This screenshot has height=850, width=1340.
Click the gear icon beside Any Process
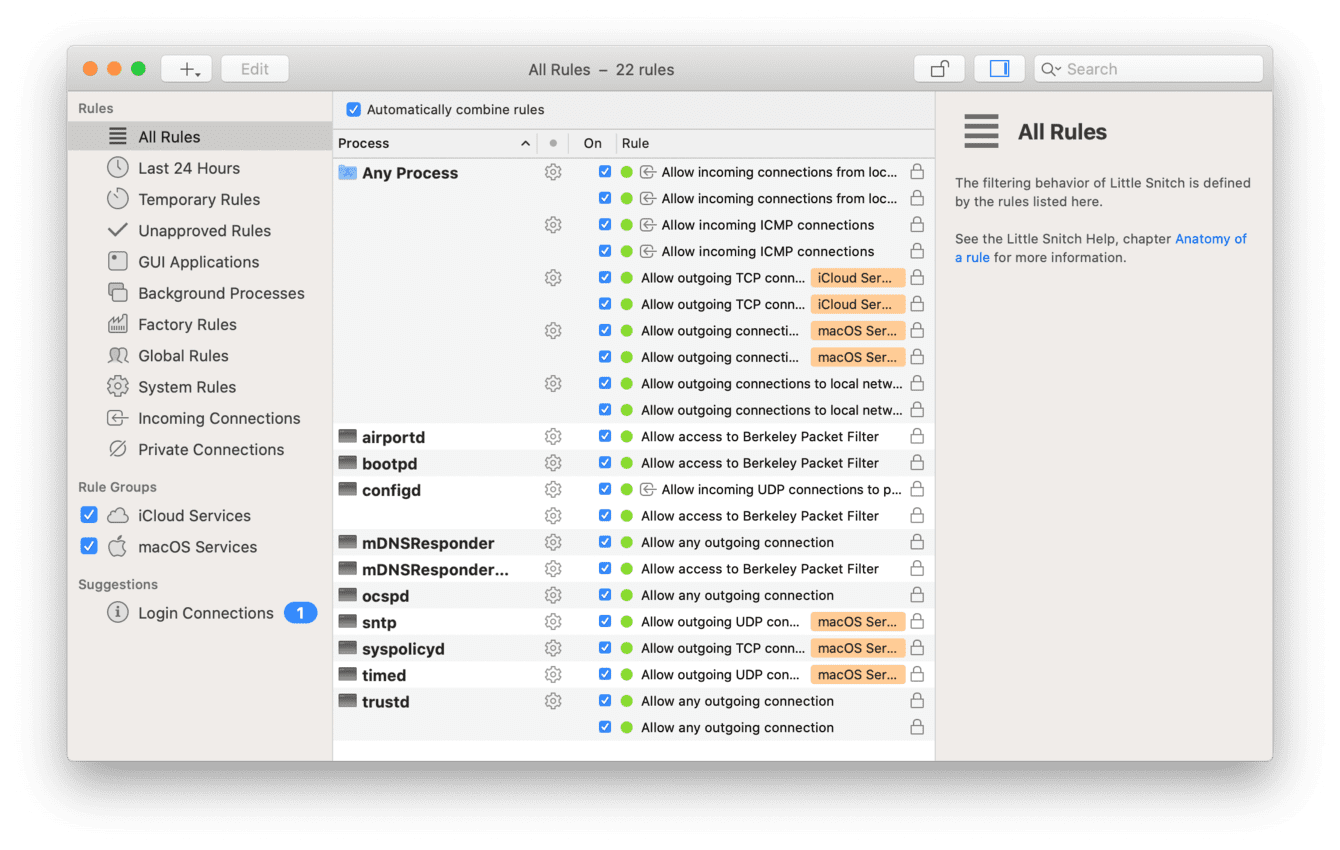tap(553, 173)
